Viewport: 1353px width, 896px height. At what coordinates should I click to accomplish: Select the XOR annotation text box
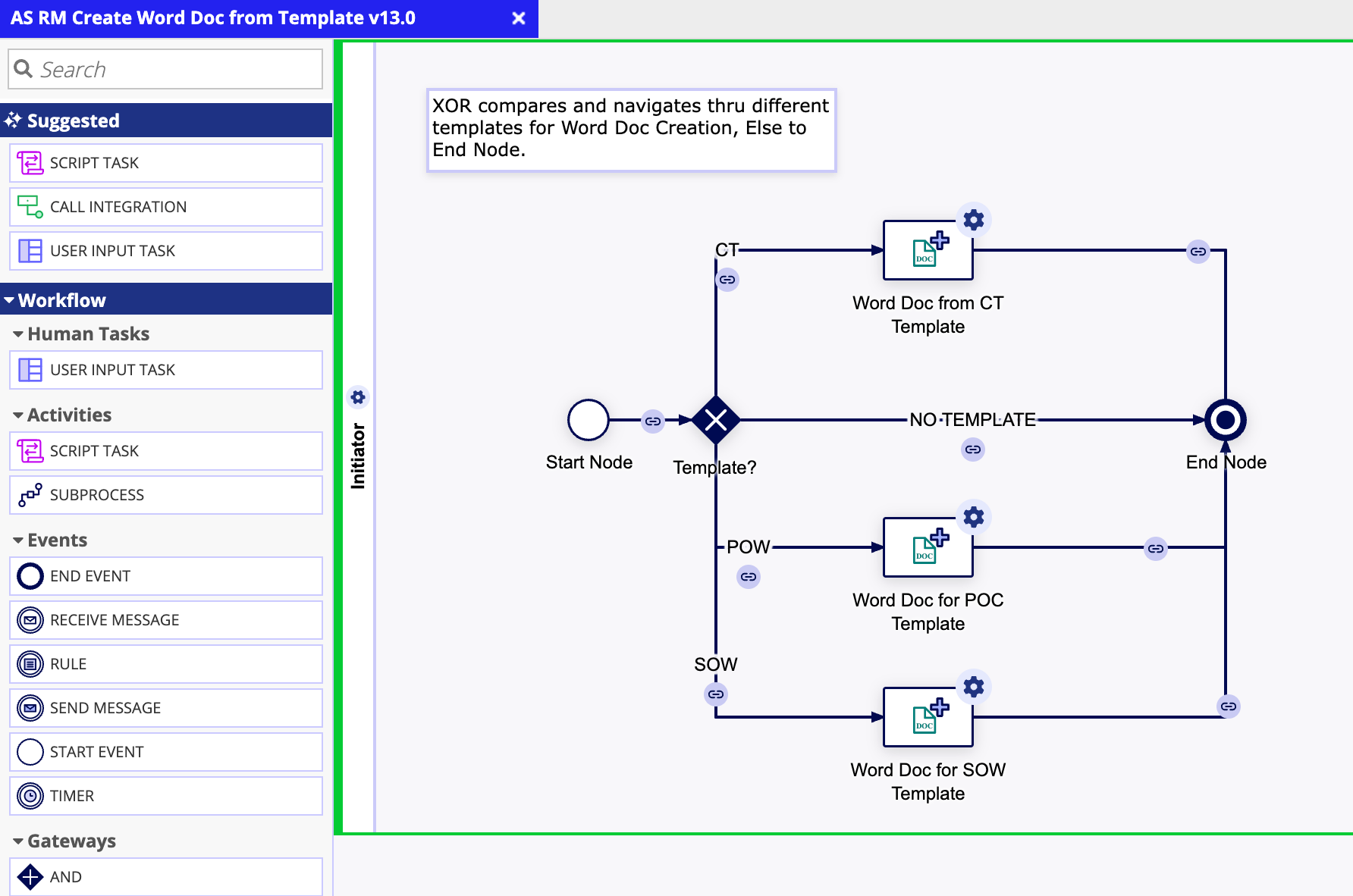coord(631,130)
